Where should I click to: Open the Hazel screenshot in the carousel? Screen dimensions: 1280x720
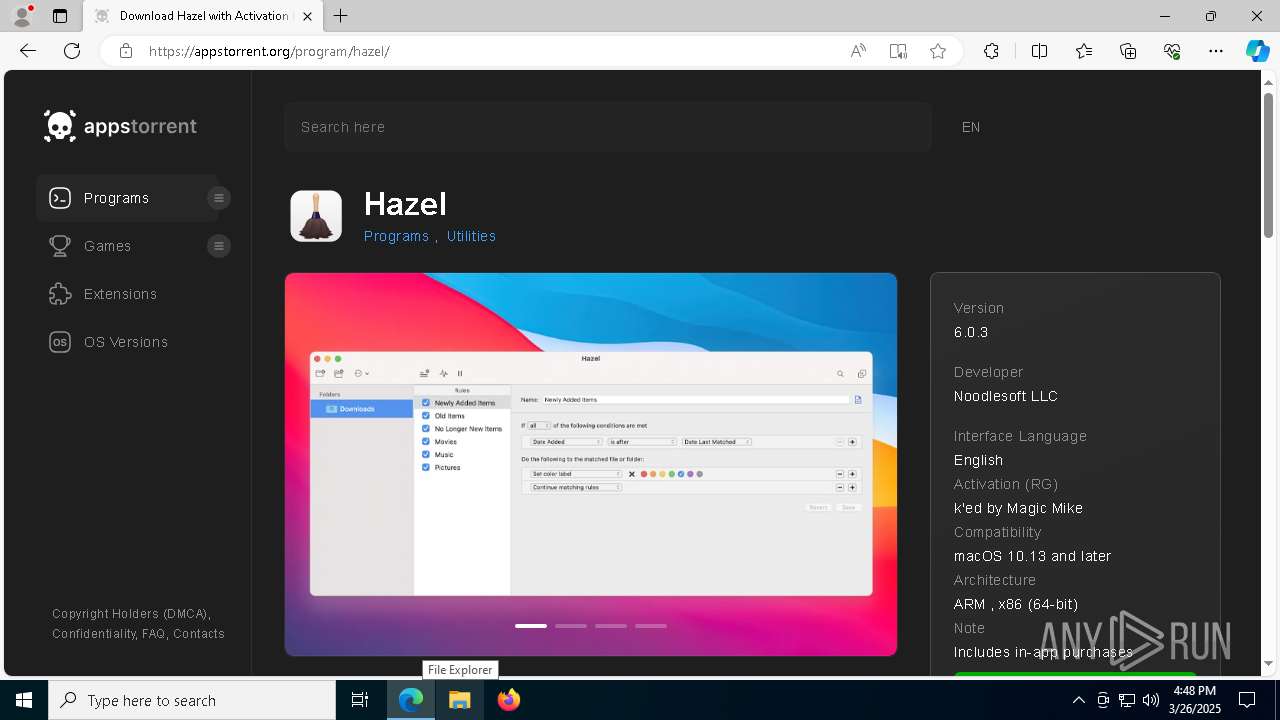point(591,464)
